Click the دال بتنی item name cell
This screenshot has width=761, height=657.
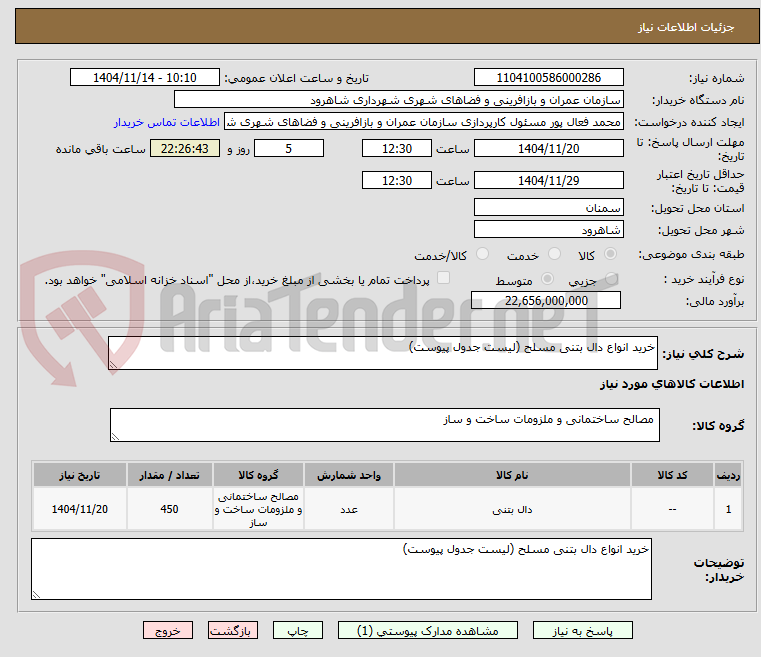pyautogui.click(x=512, y=509)
